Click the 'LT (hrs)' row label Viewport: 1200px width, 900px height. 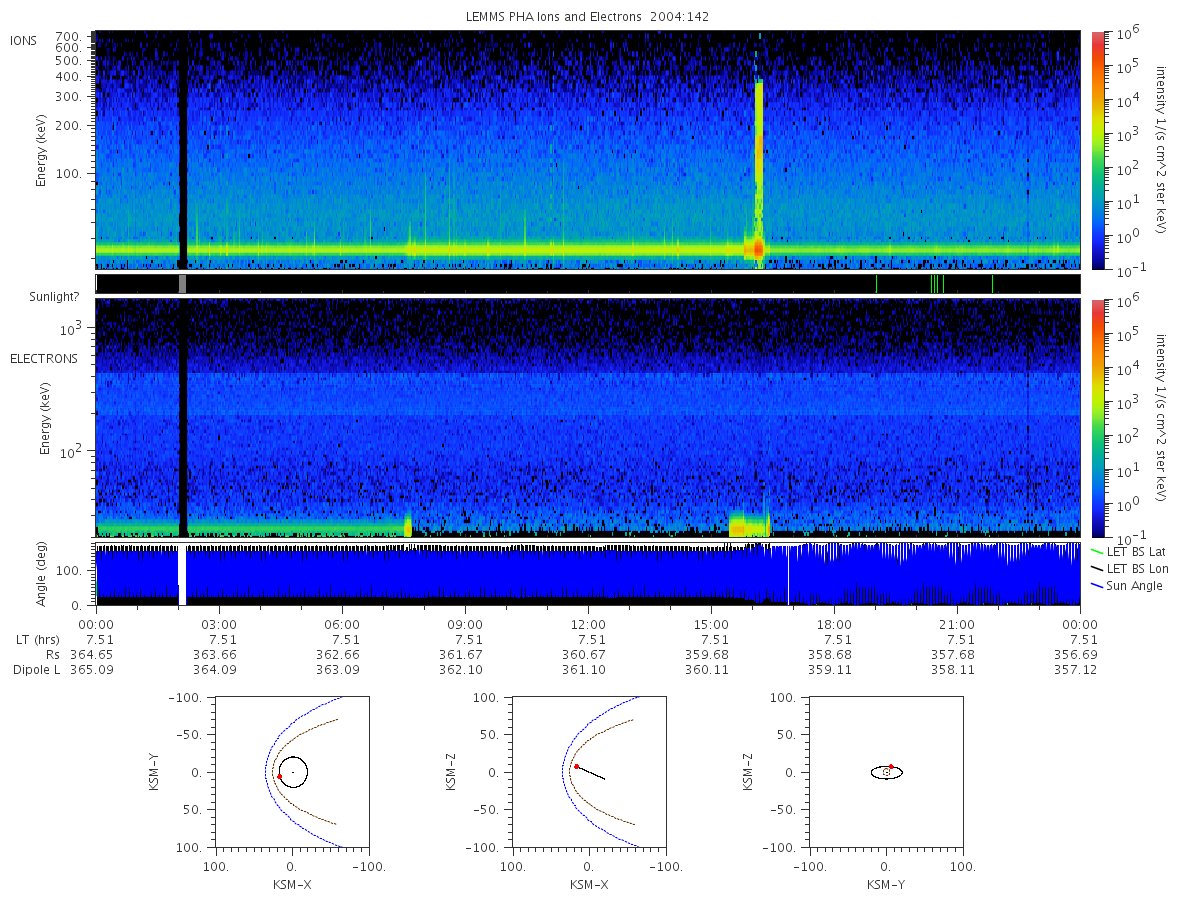coord(40,640)
